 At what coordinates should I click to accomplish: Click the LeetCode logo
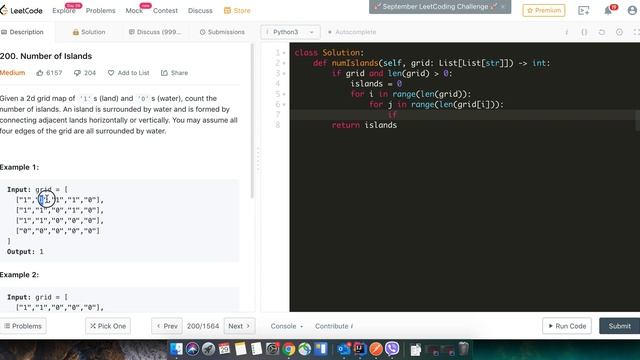(21, 11)
